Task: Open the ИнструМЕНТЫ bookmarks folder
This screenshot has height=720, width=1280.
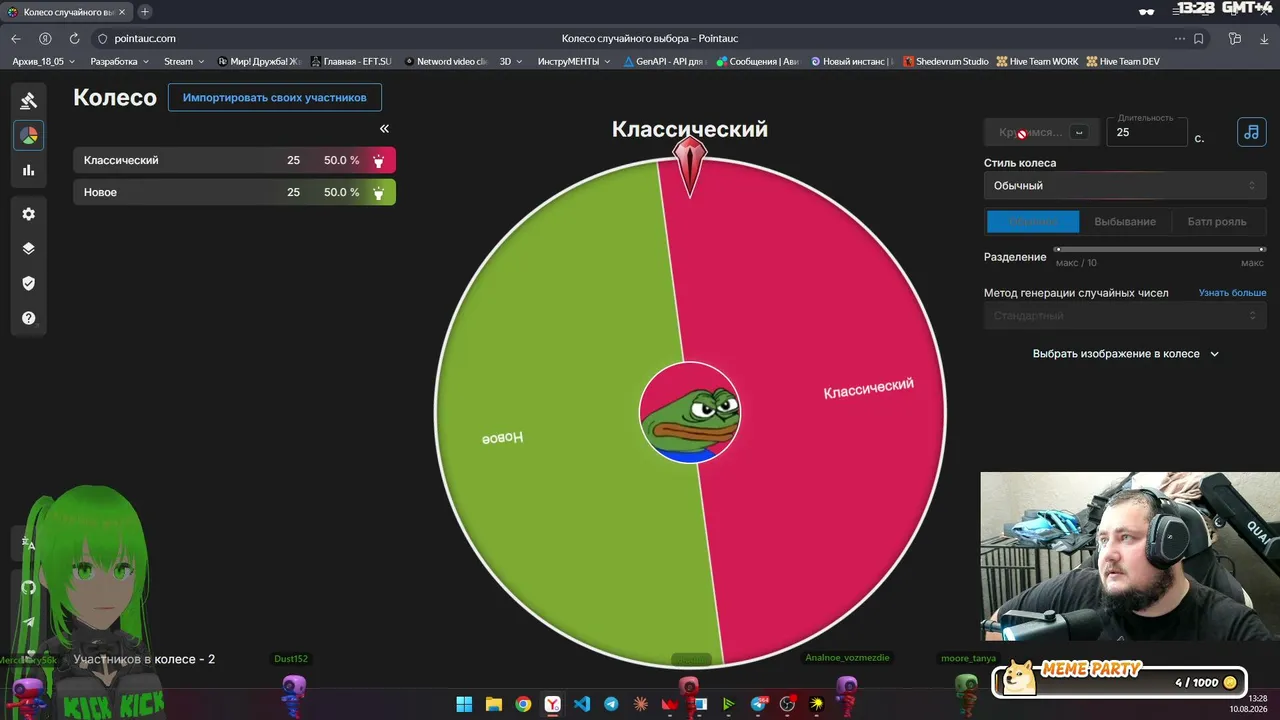Action: coord(574,62)
